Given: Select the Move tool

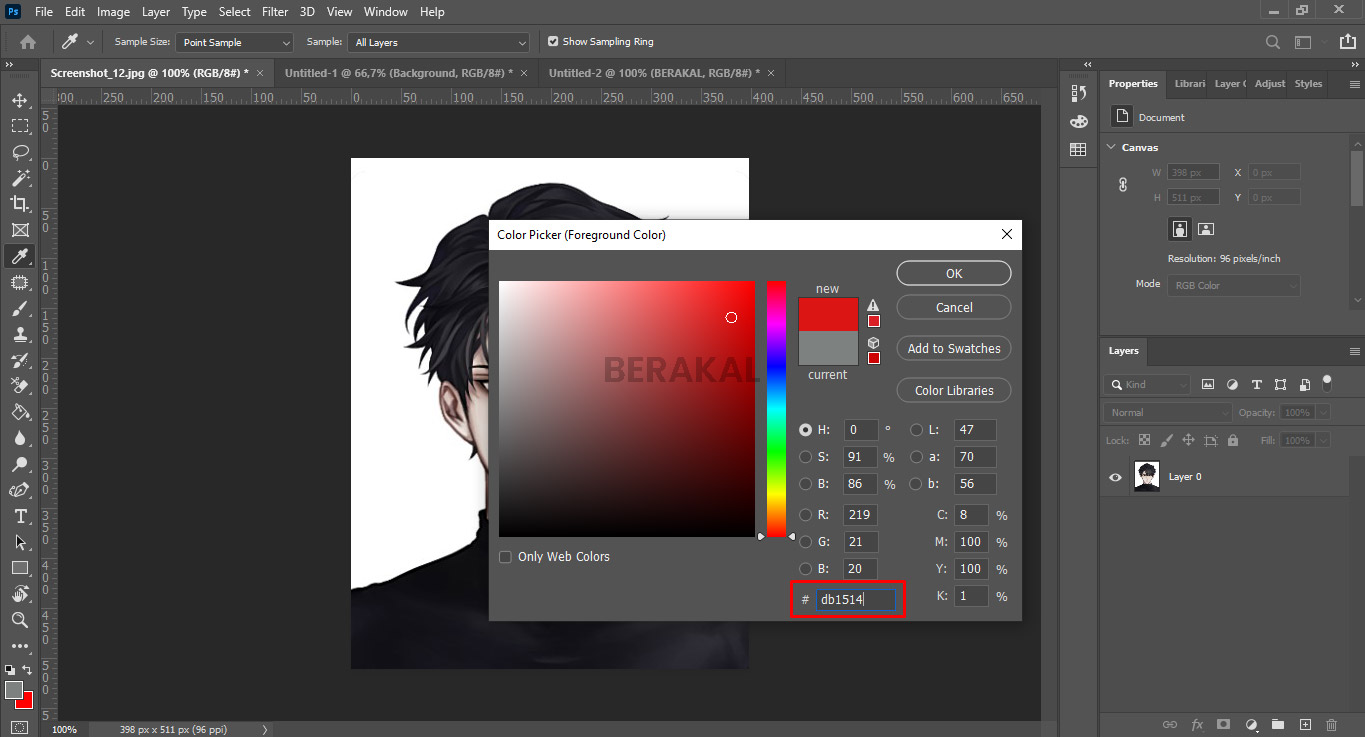Looking at the screenshot, I should tap(18, 99).
